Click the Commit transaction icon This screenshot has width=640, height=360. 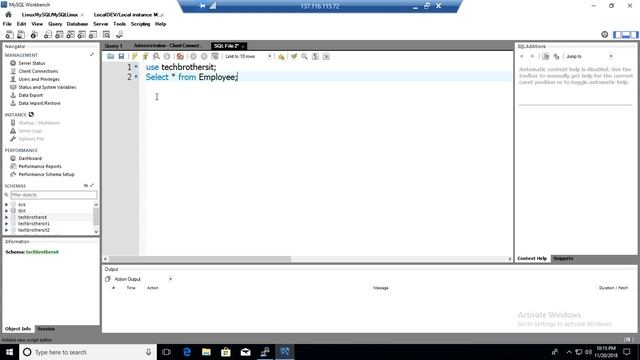pyautogui.click(x=193, y=56)
